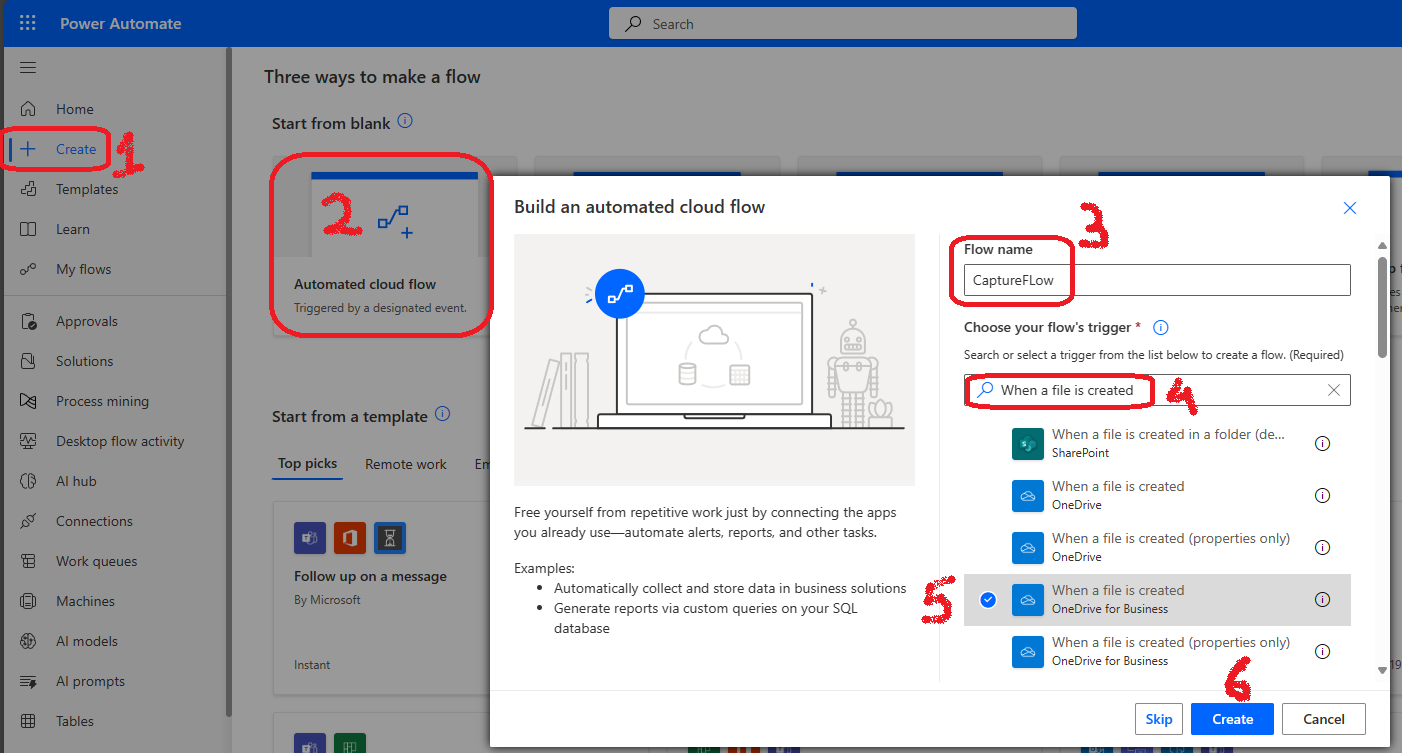Image resolution: width=1402 pixels, height=753 pixels.
Task: Open the Automated cloud flow card
Action: 382,246
